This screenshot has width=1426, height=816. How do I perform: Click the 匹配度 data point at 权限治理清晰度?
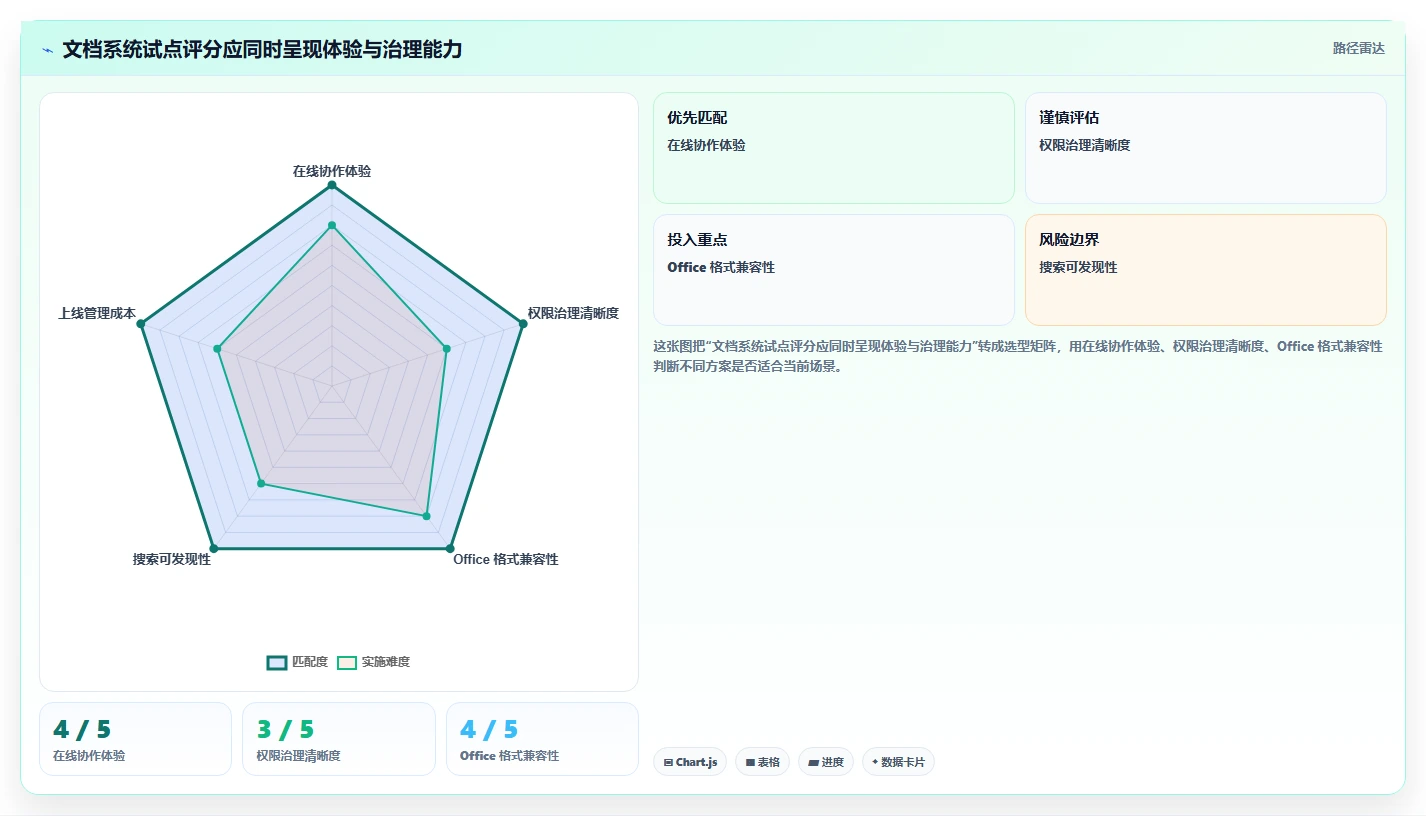point(522,323)
